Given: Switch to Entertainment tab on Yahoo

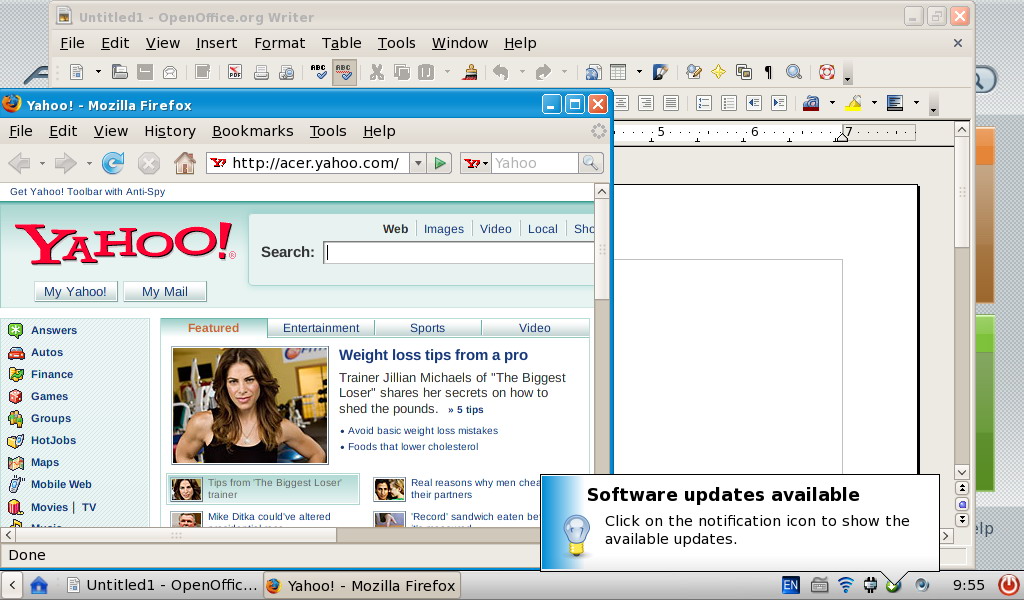Looking at the screenshot, I should [x=321, y=328].
